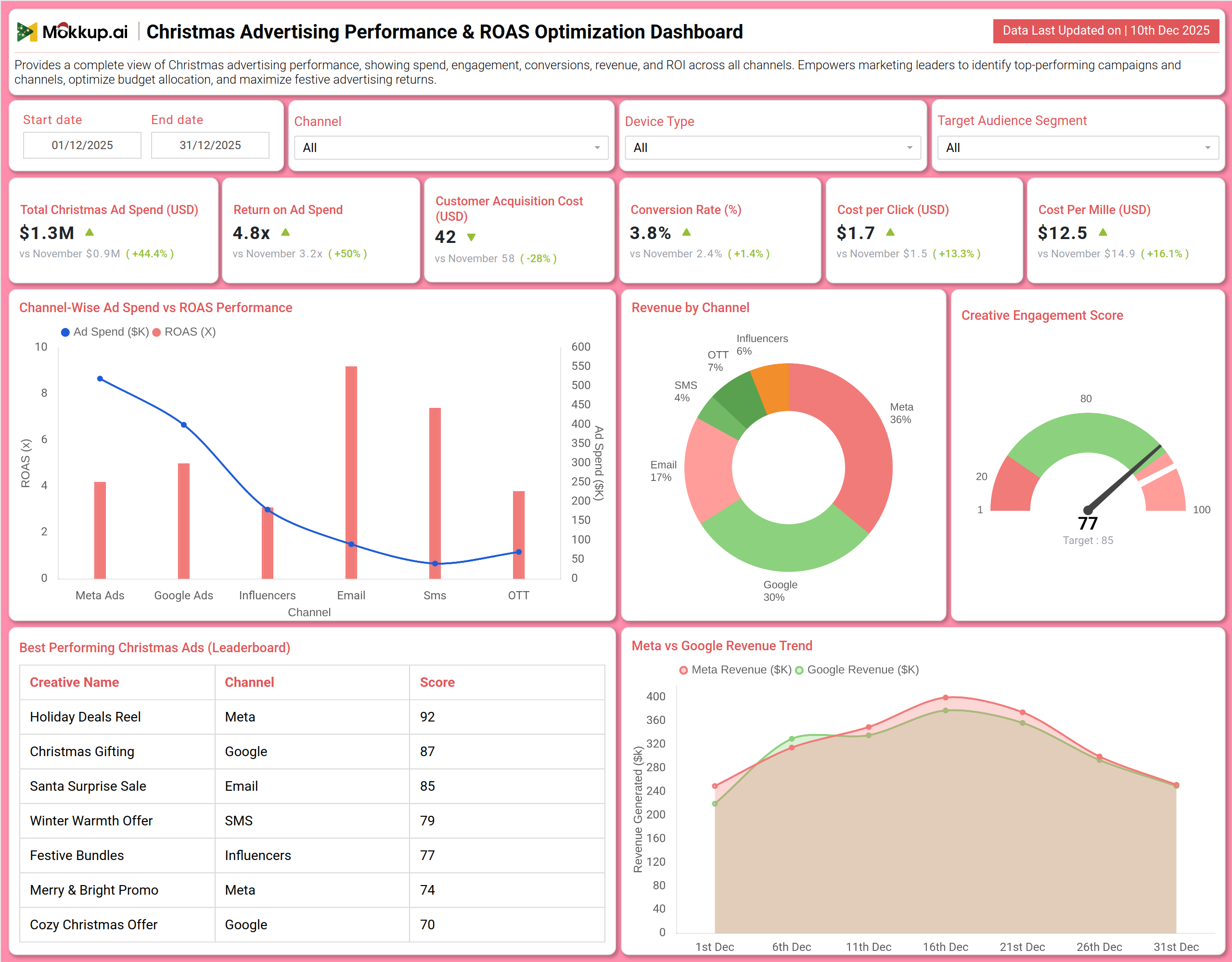The height and width of the screenshot is (962, 1232).
Task: Click the Data Last Updated badge
Action: 1106,31
